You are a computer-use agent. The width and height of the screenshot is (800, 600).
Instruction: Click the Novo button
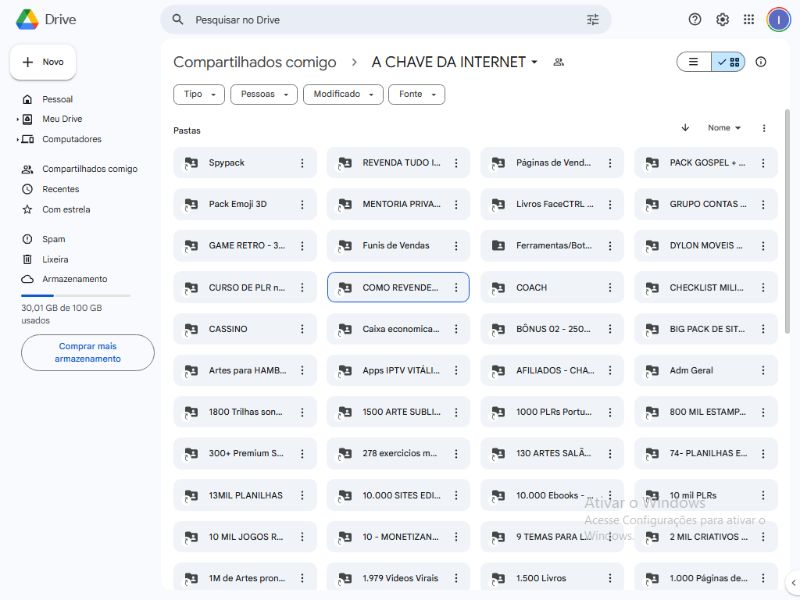(43, 62)
